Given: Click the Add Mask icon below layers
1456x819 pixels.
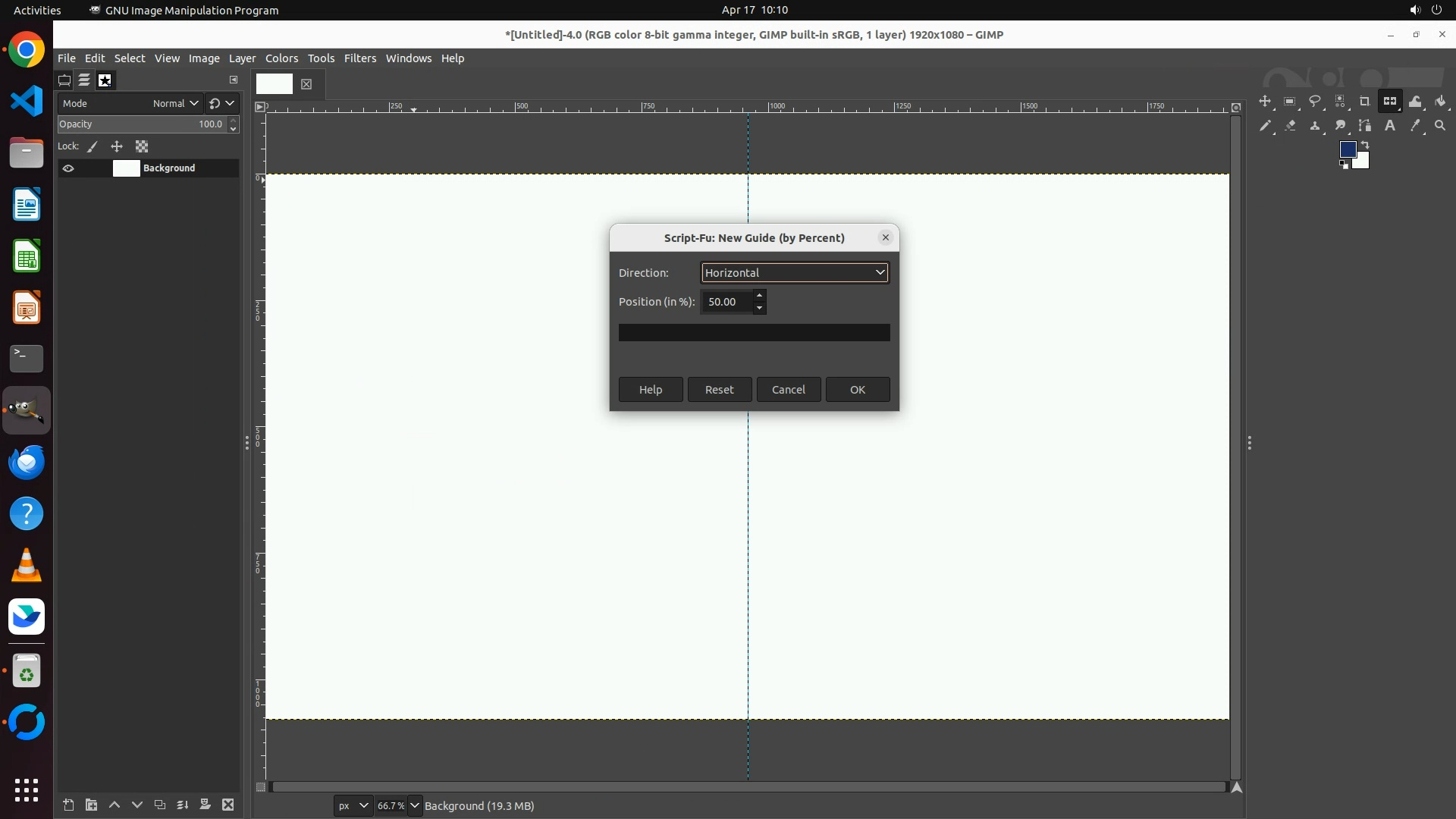Looking at the screenshot, I should click(x=205, y=805).
